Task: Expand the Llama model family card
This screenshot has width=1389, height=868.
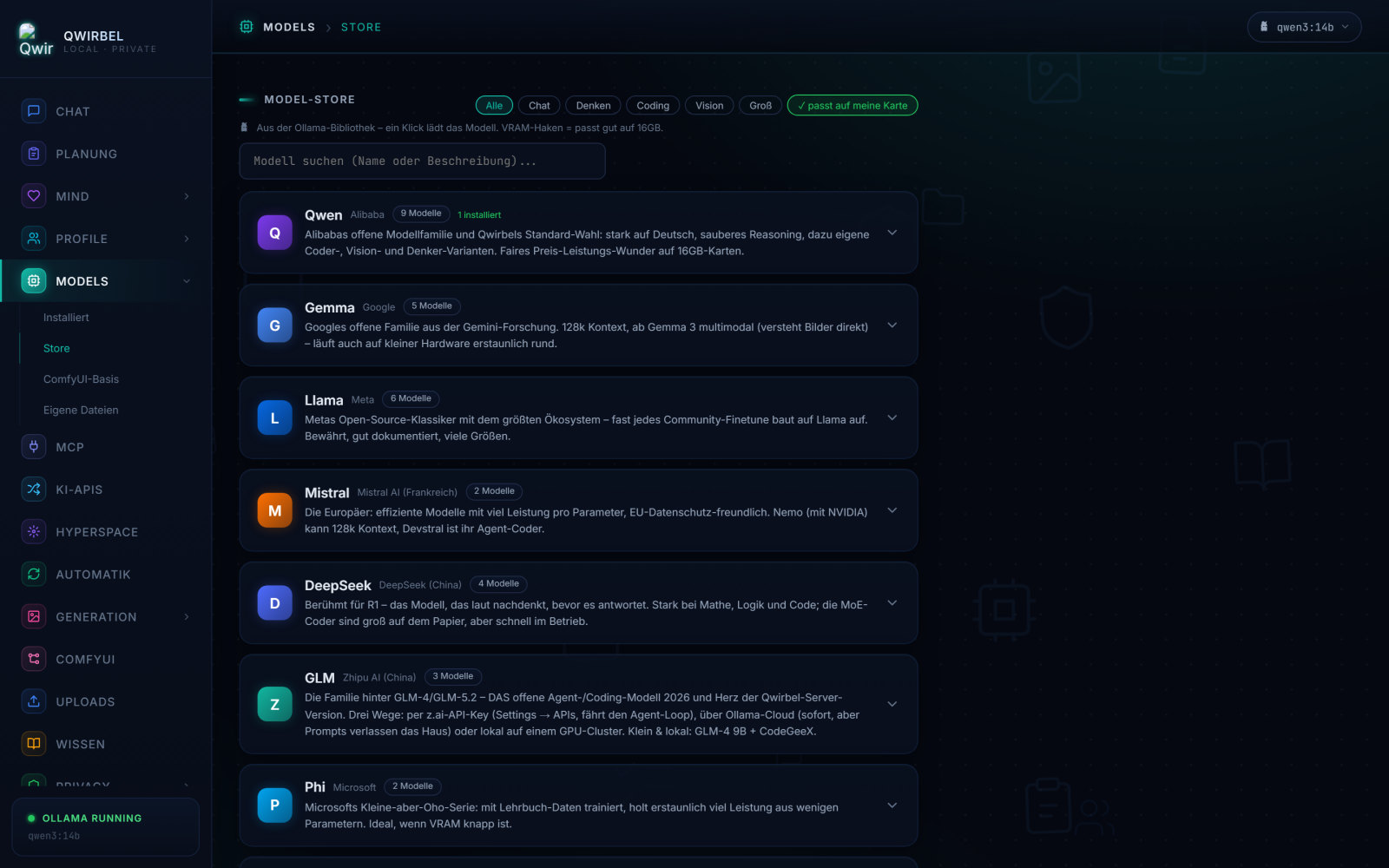Action: pyautogui.click(x=892, y=418)
